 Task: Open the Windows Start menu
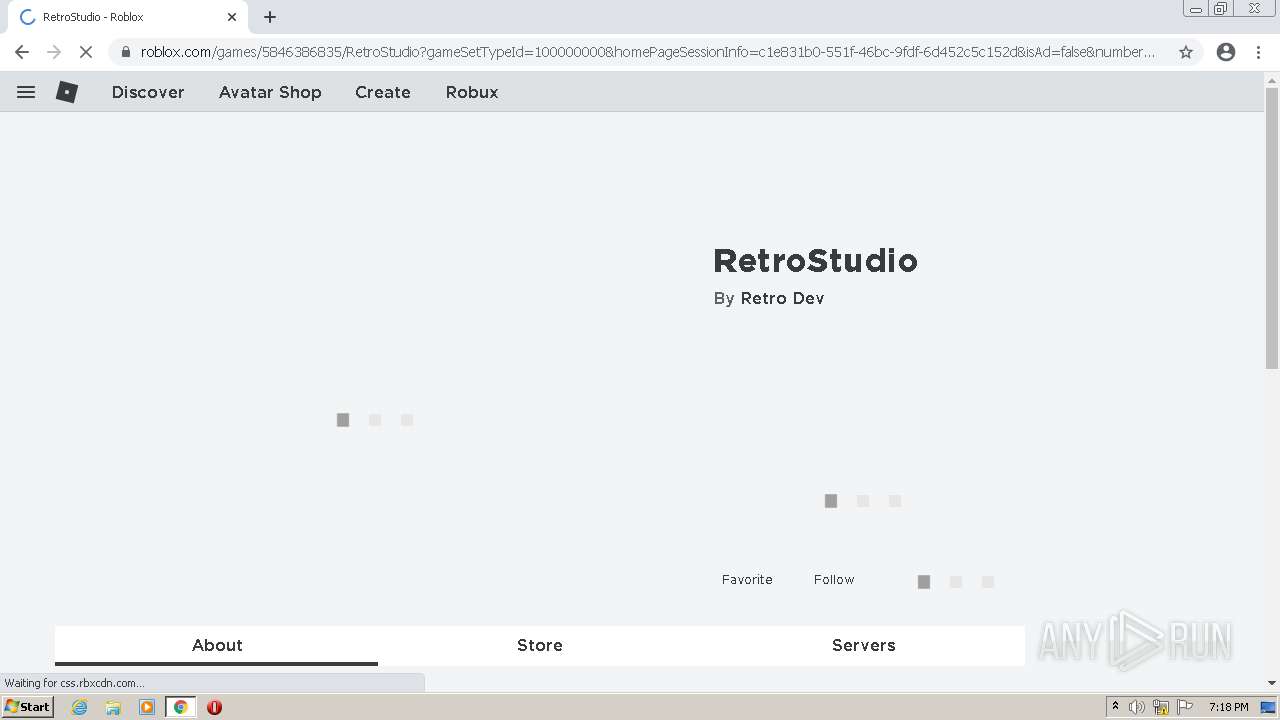[27, 707]
